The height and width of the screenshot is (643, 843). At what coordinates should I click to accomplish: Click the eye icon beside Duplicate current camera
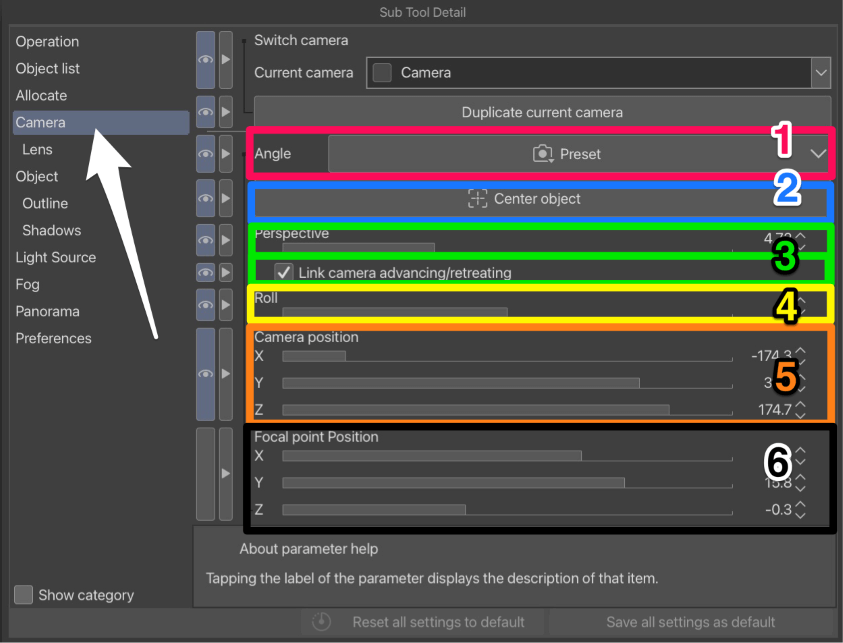click(x=205, y=112)
